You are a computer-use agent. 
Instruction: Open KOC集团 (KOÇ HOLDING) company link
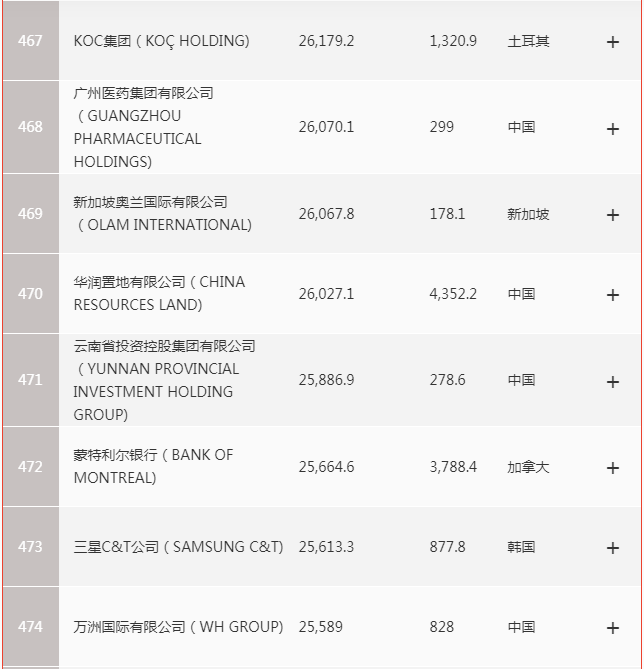[161, 41]
